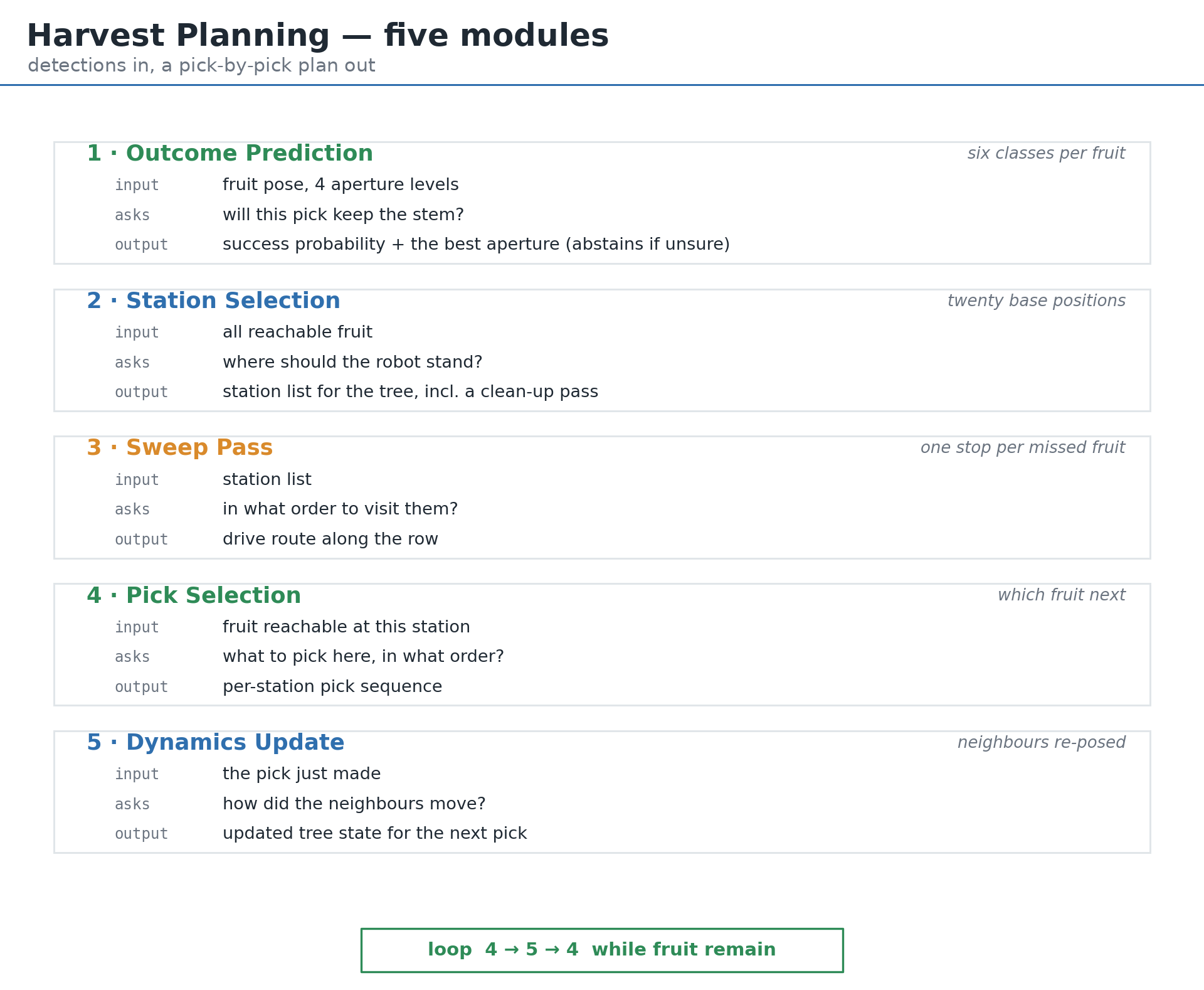Screen dimensions: 1204x990
Task: Click the 'output' label in Dynamics Update
Action: (141, 834)
